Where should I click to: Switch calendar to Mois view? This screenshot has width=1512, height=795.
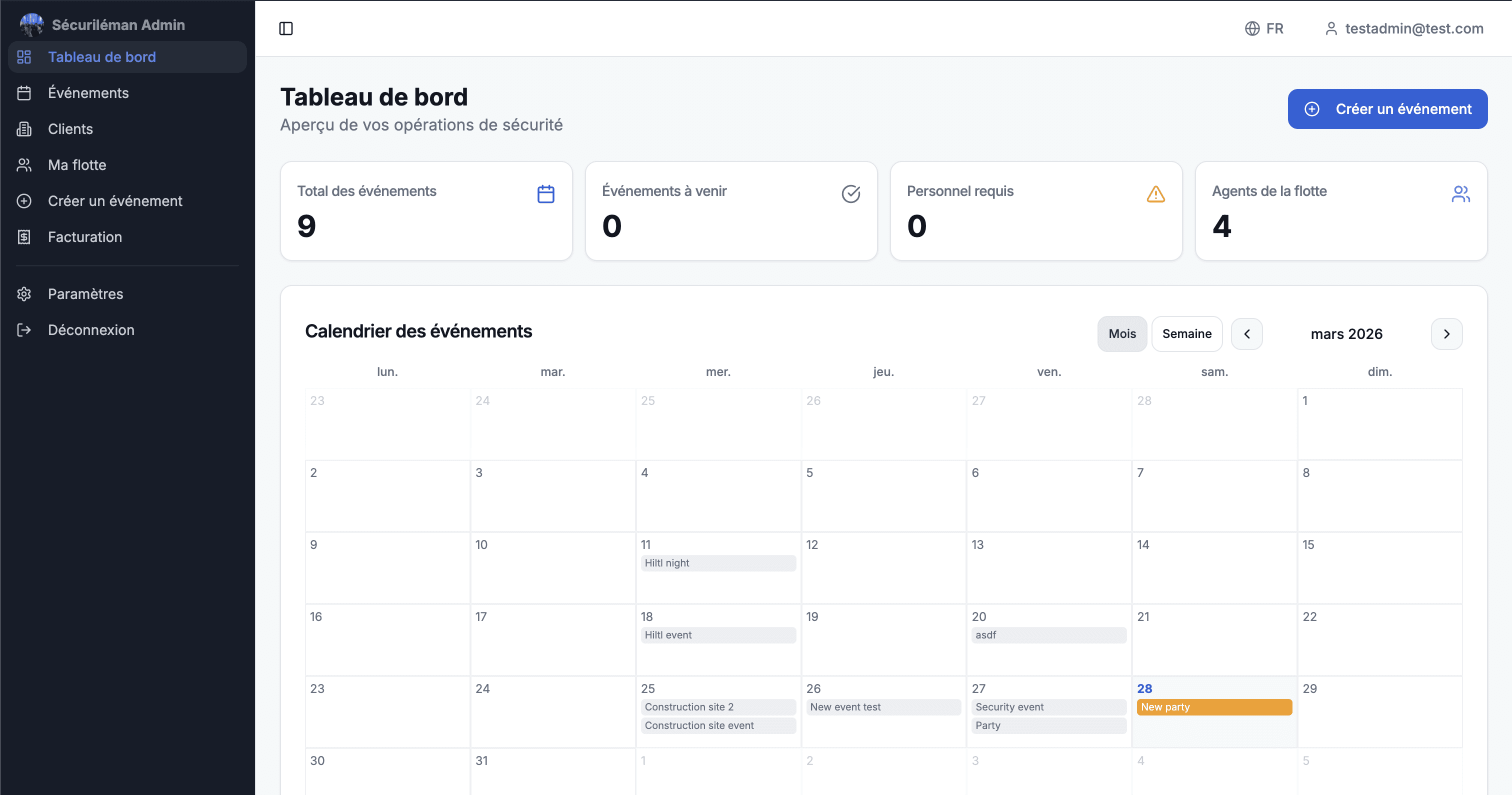[x=1121, y=333]
